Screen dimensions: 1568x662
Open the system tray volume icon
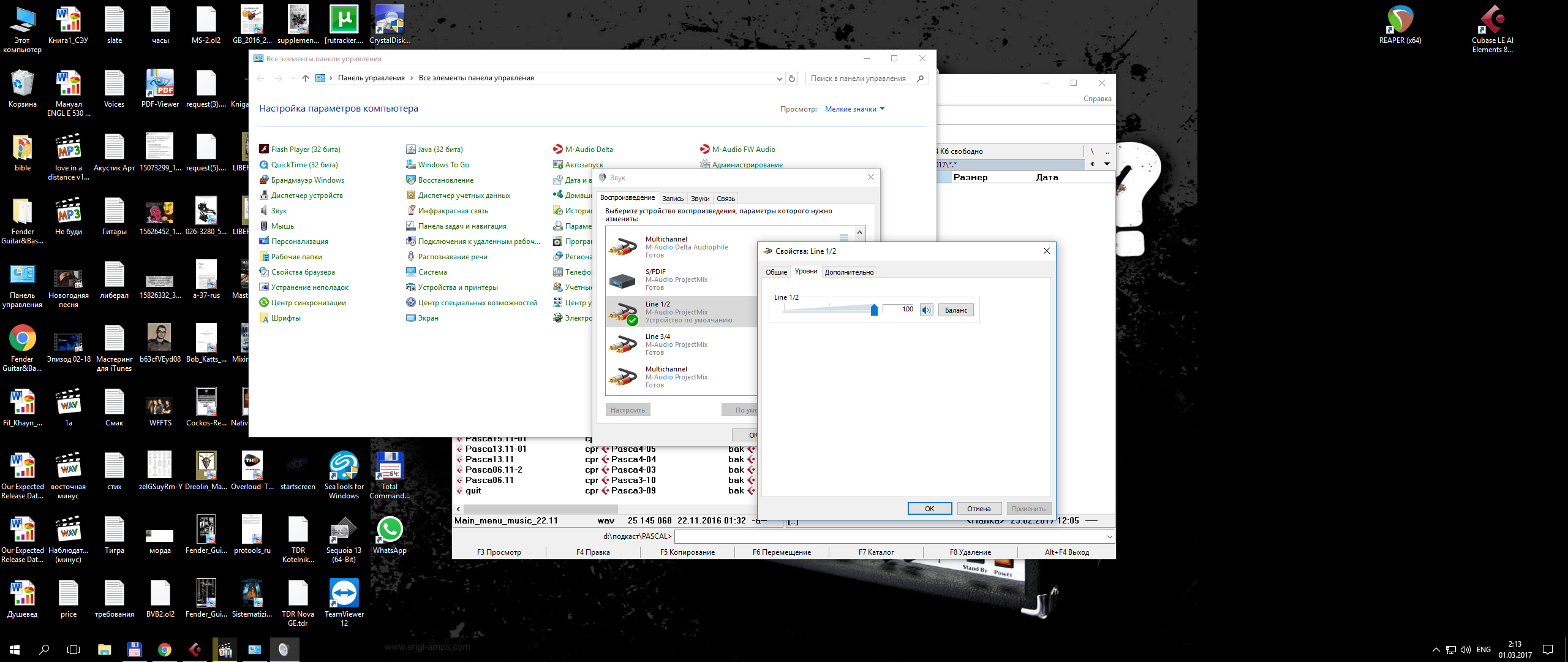(x=1466, y=650)
